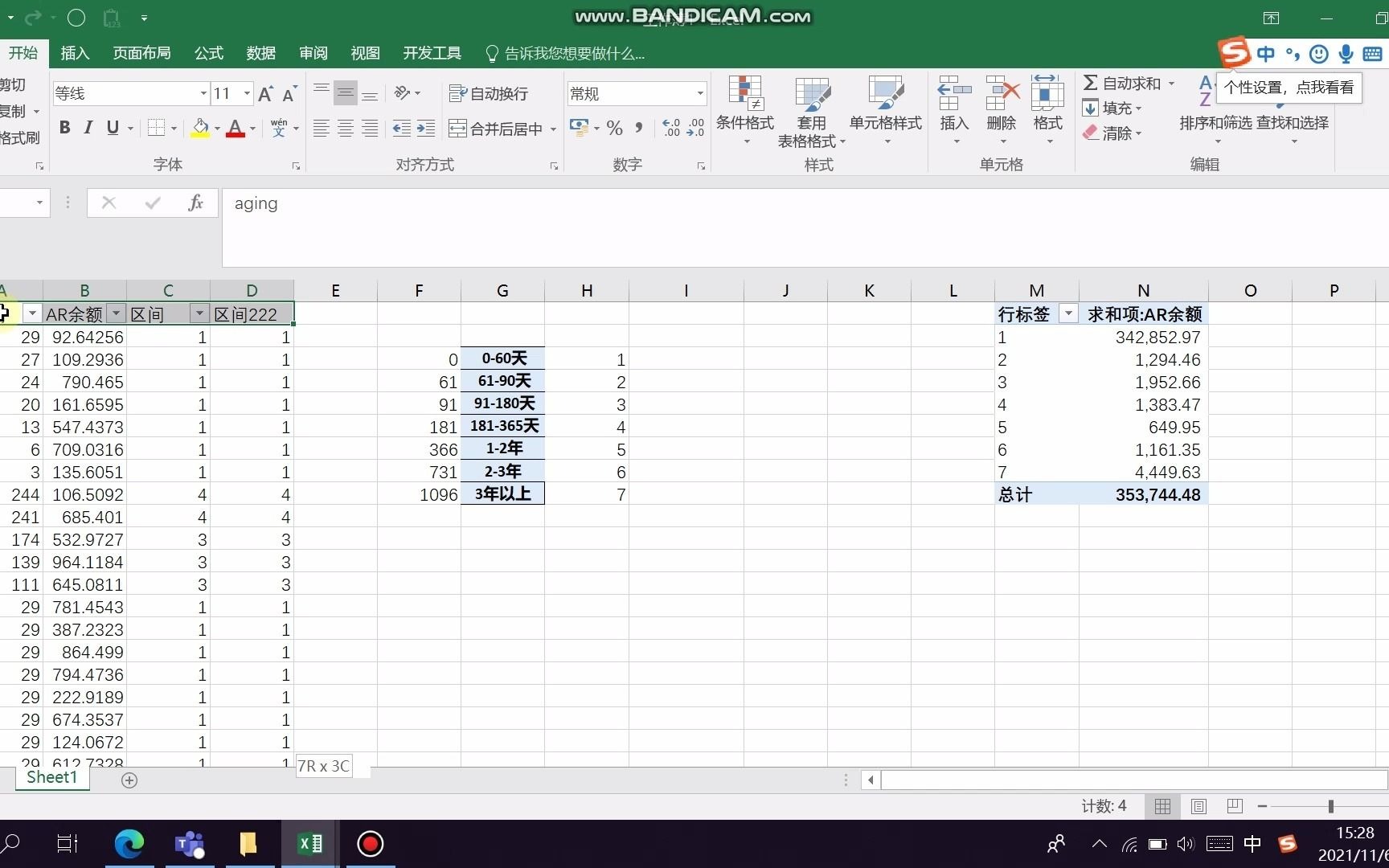The image size is (1389, 868).
Task: Align text right in cell
Action: pyautogui.click(x=370, y=129)
